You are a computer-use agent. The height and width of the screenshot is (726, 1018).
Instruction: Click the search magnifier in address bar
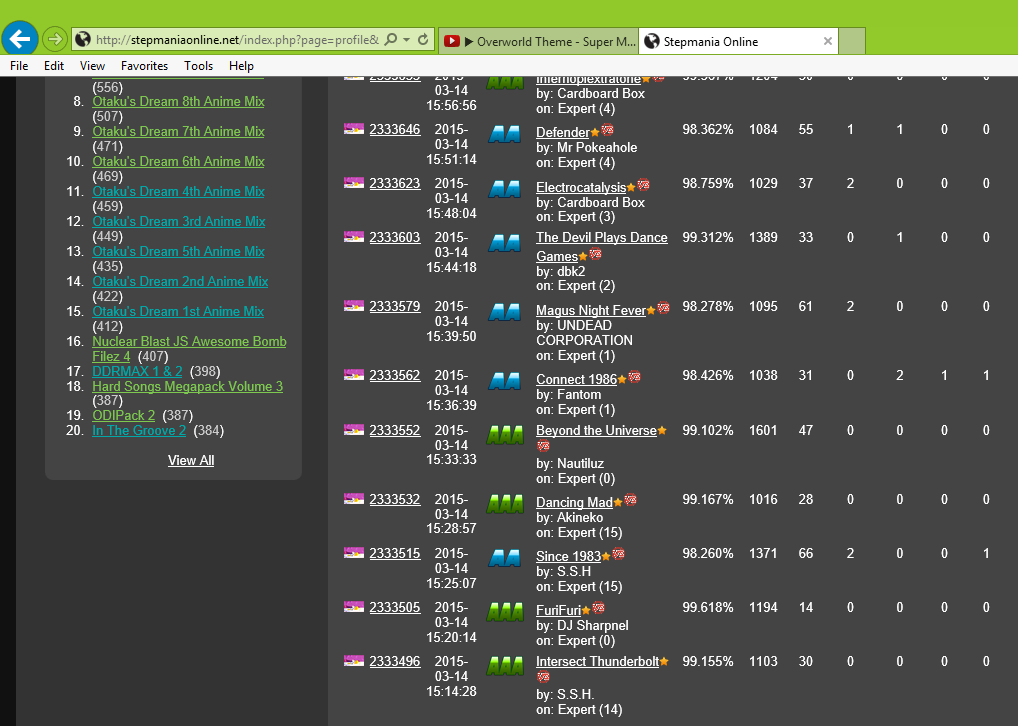coord(390,40)
